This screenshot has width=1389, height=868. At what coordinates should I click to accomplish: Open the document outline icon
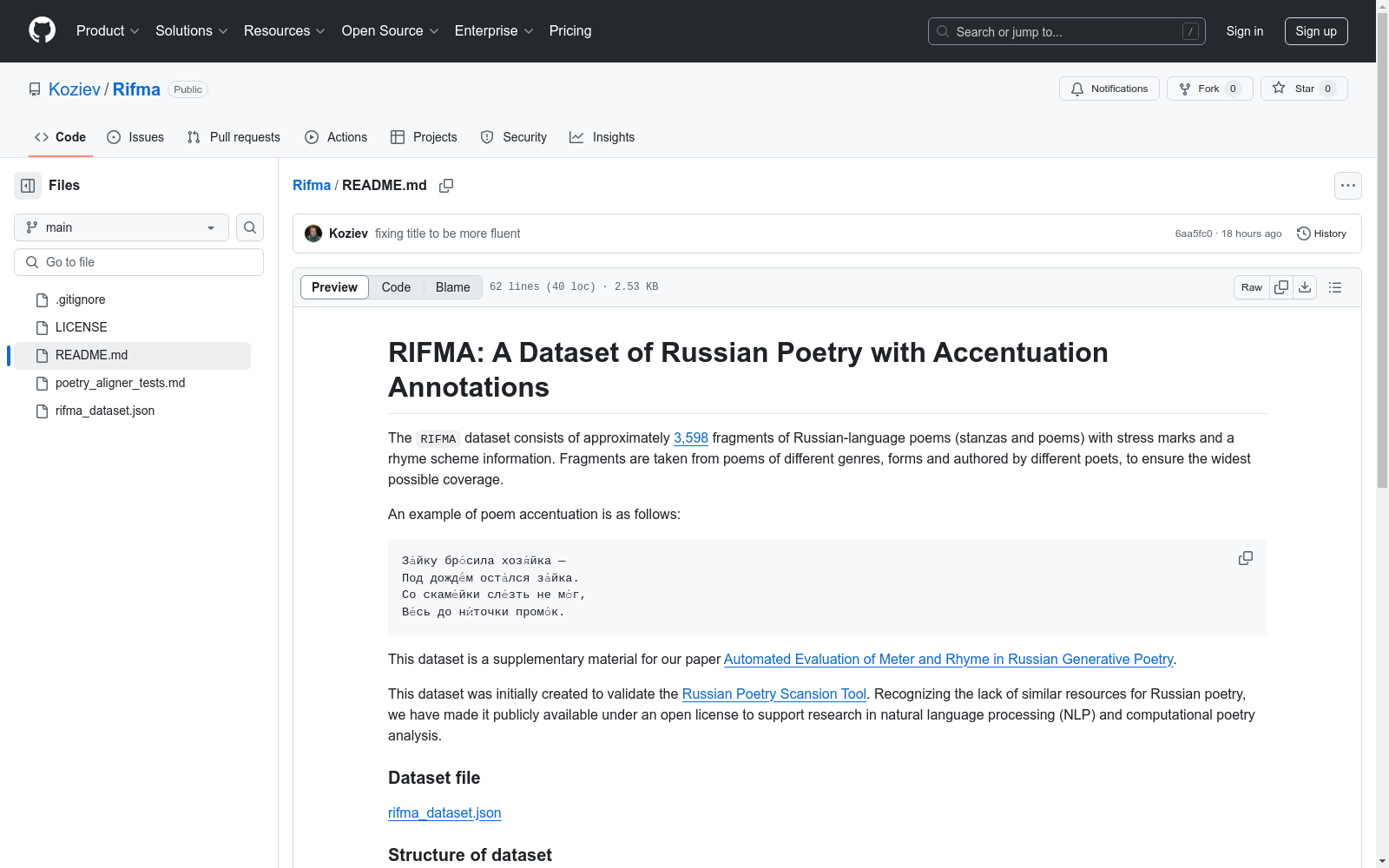point(1335,287)
